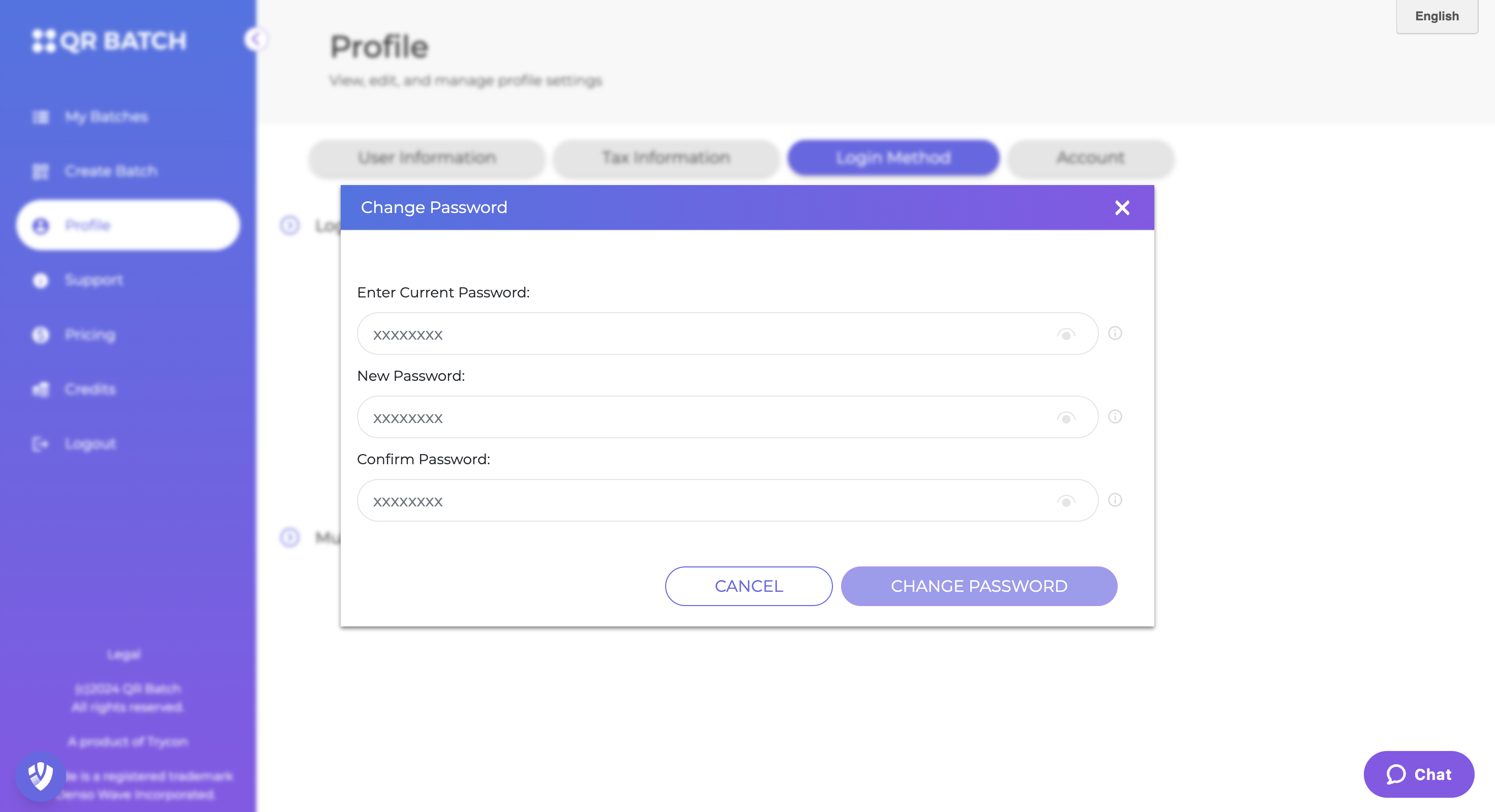Collapse the sidebar with arrow icon
This screenshot has height=812, width=1495.
tap(255, 40)
